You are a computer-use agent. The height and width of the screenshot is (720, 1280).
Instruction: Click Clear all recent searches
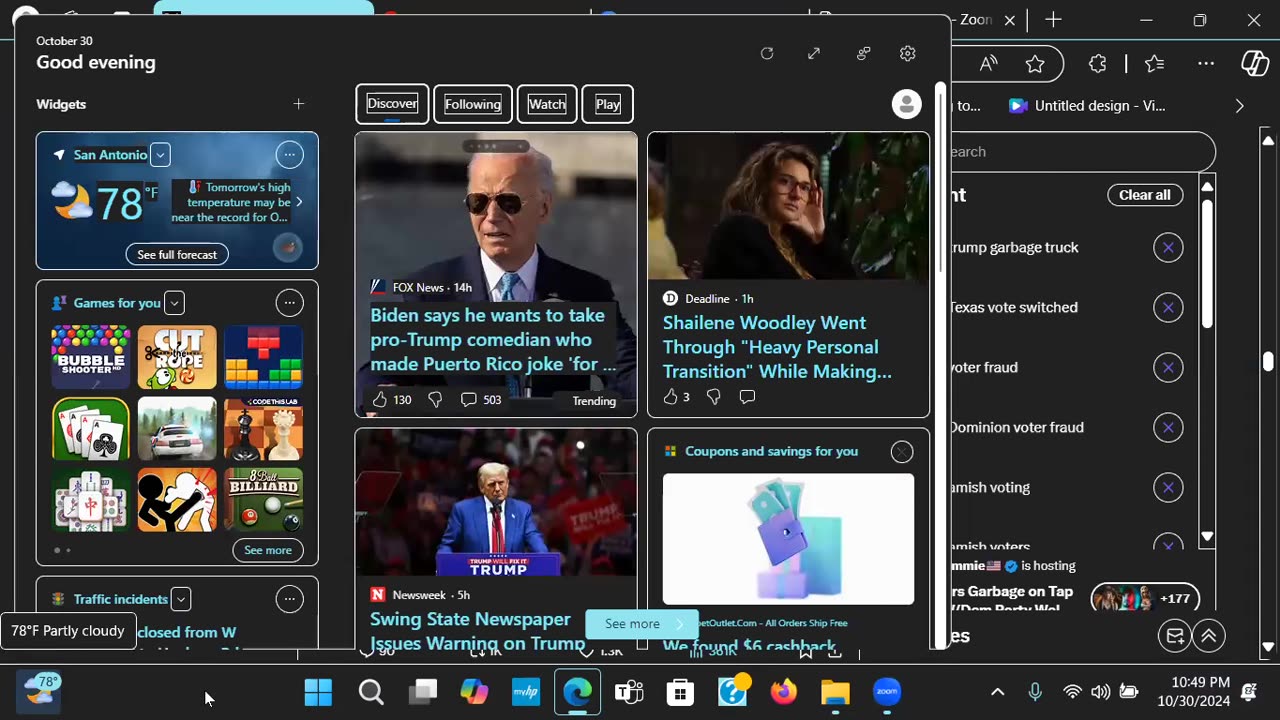[1145, 195]
